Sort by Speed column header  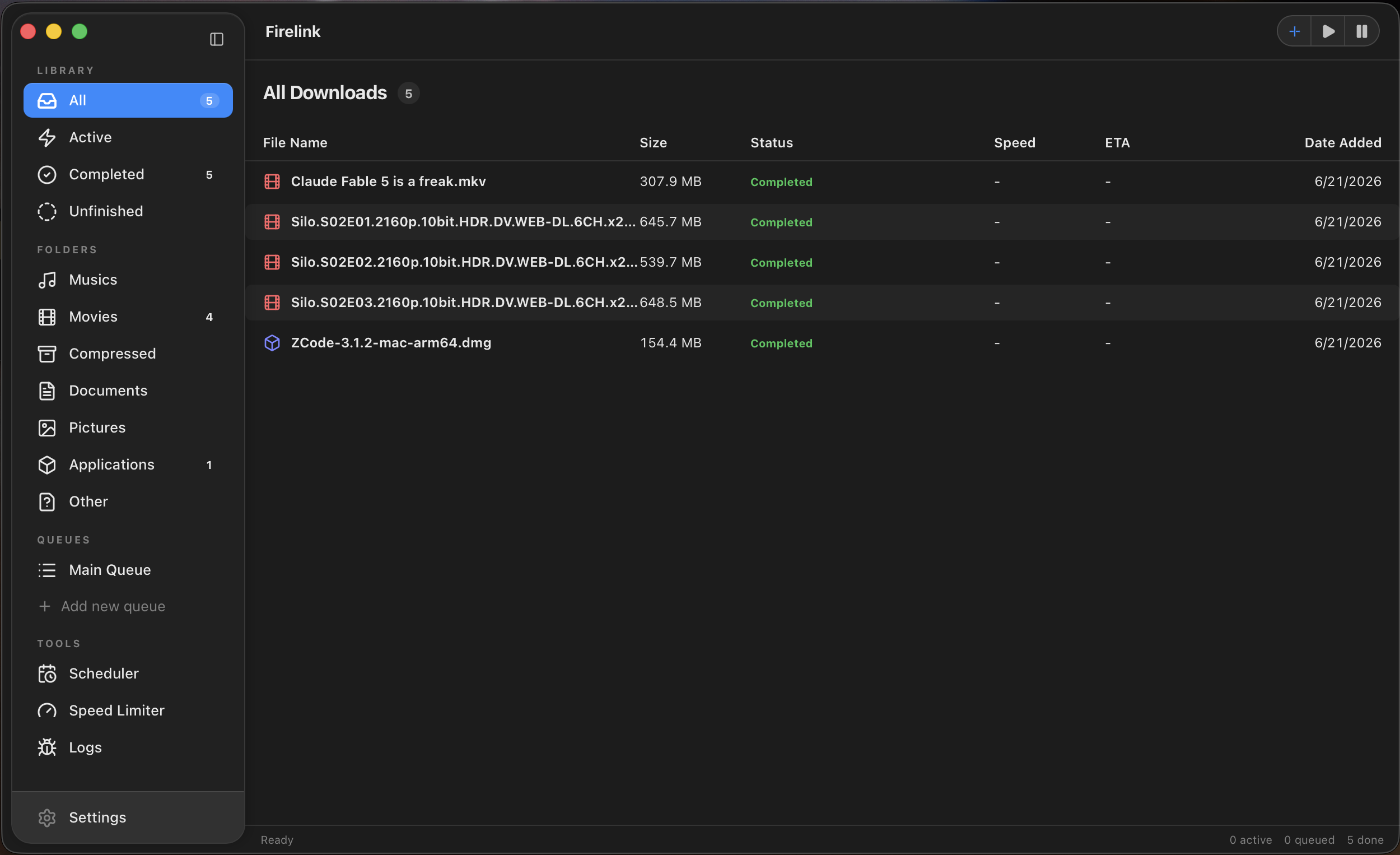(1014, 143)
